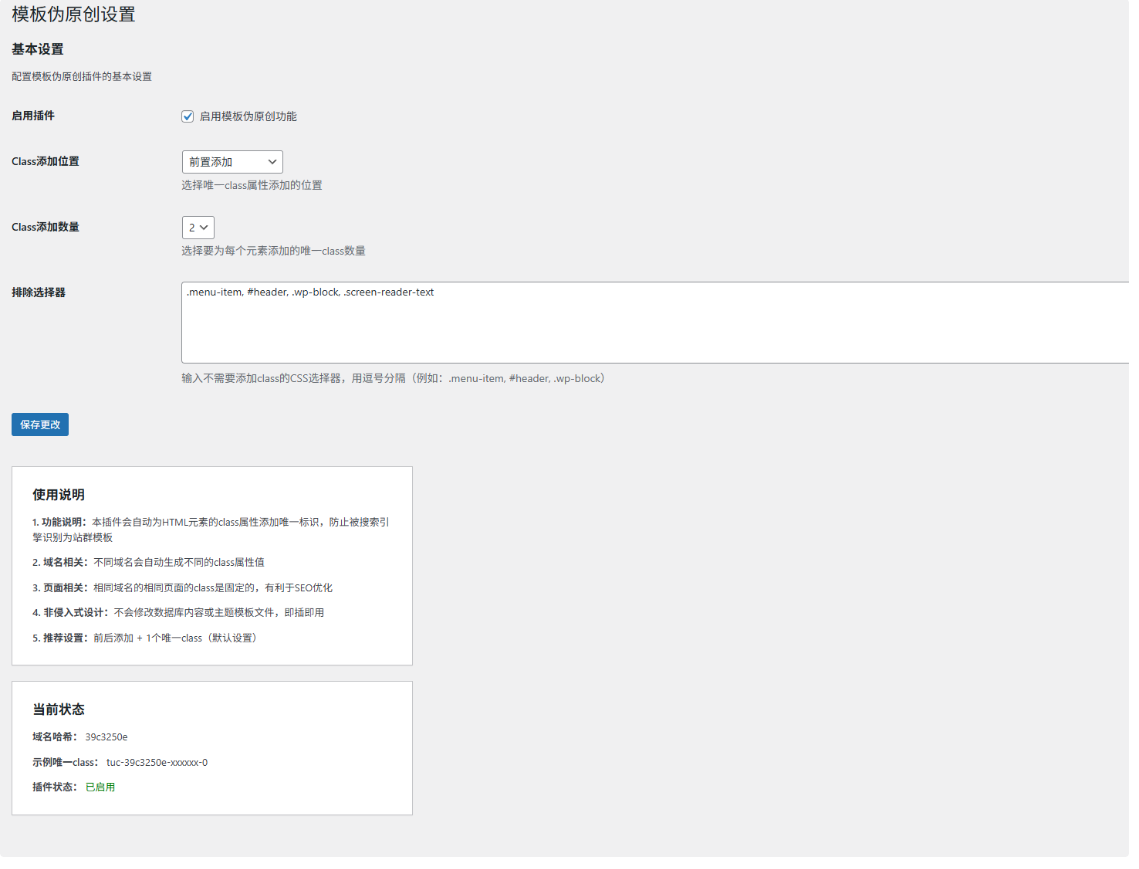Click the 使用说明 card heading
This screenshot has height=869, width=1139.
(x=58, y=494)
